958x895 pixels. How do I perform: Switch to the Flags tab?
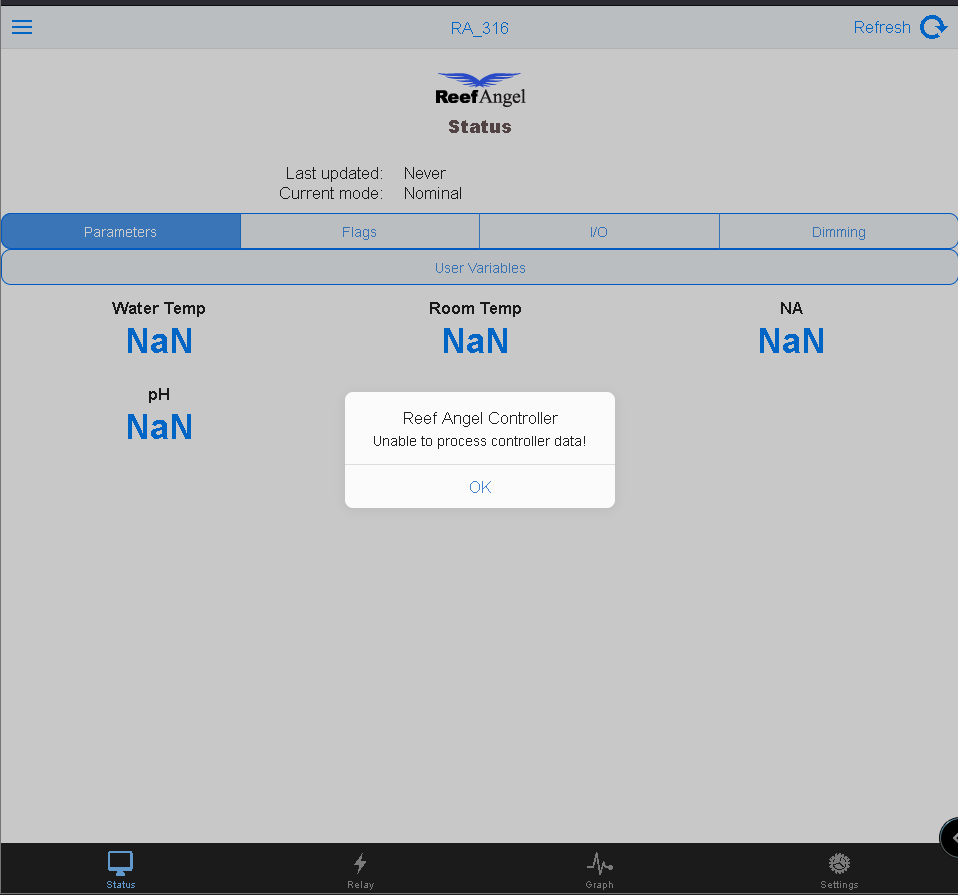(x=359, y=232)
